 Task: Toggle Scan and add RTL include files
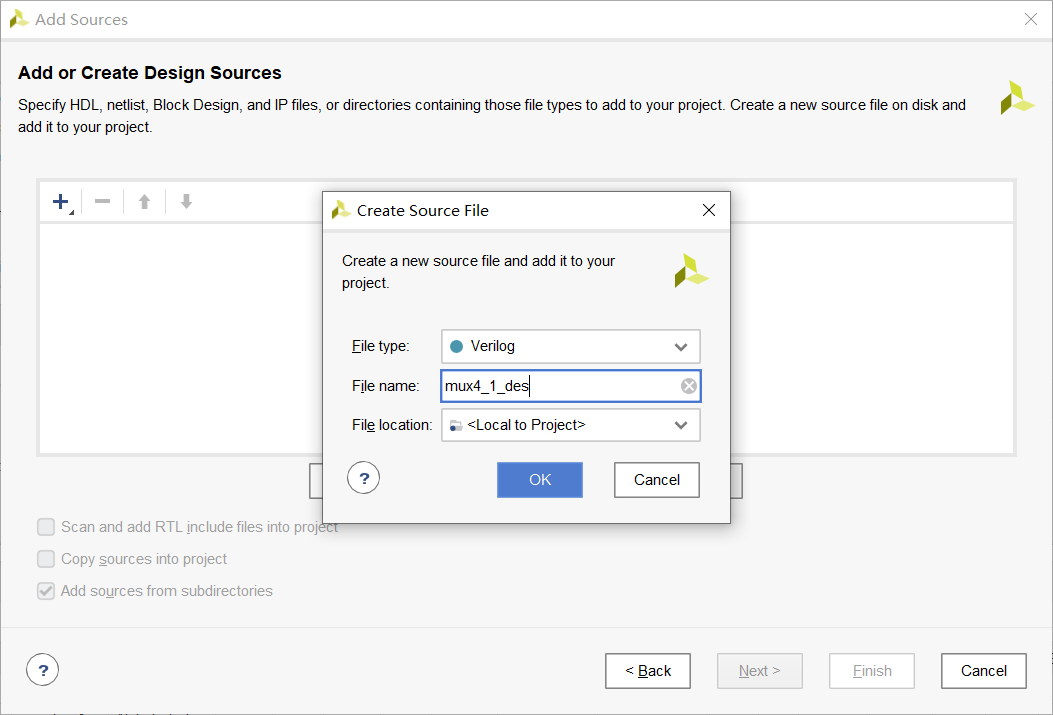46,527
